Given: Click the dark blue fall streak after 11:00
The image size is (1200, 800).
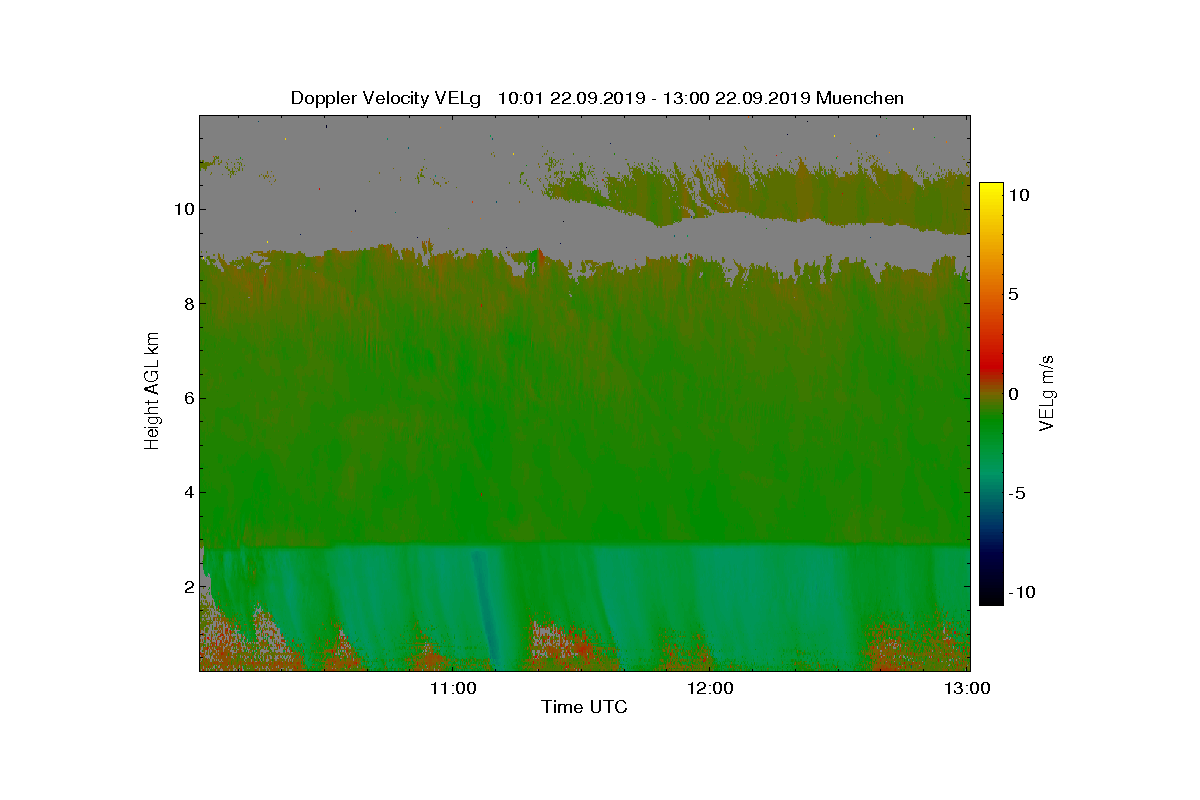Looking at the screenshot, I should pos(485,608).
